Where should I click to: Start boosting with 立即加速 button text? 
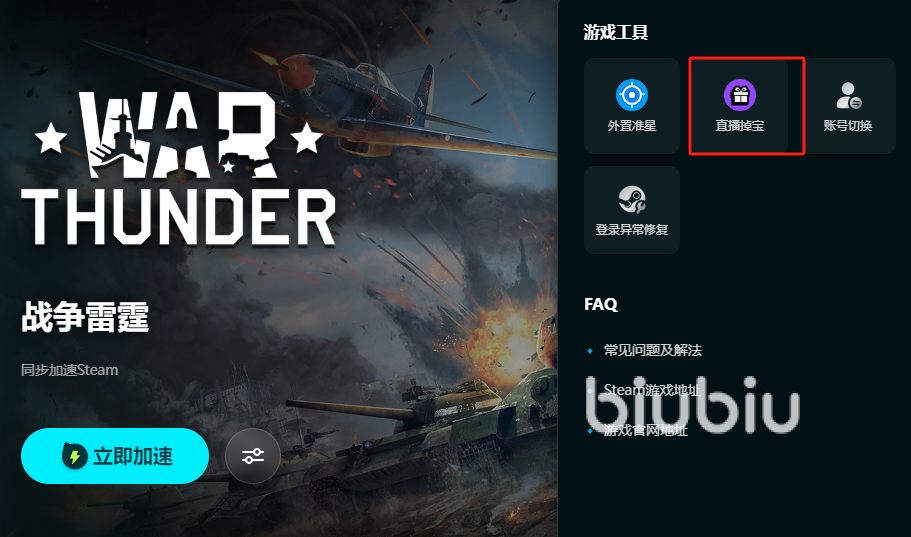coord(133,456)
